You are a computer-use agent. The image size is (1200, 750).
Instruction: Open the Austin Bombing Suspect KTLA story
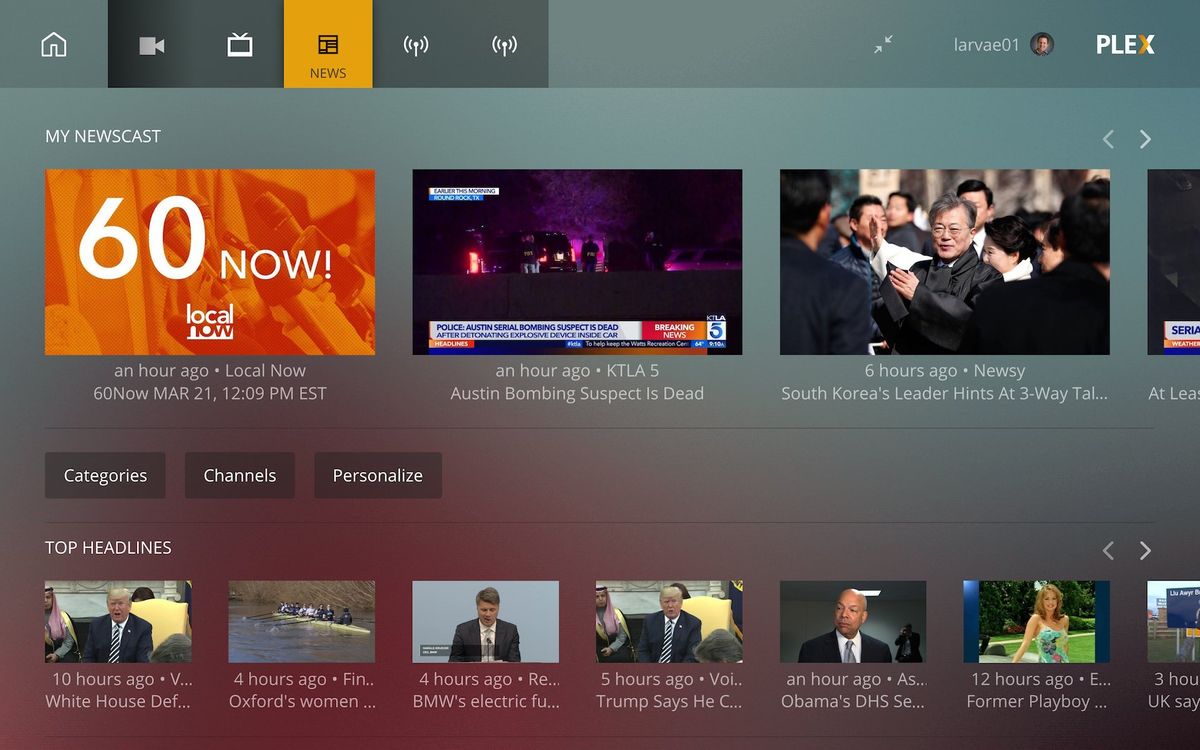[x=578, y=262]
